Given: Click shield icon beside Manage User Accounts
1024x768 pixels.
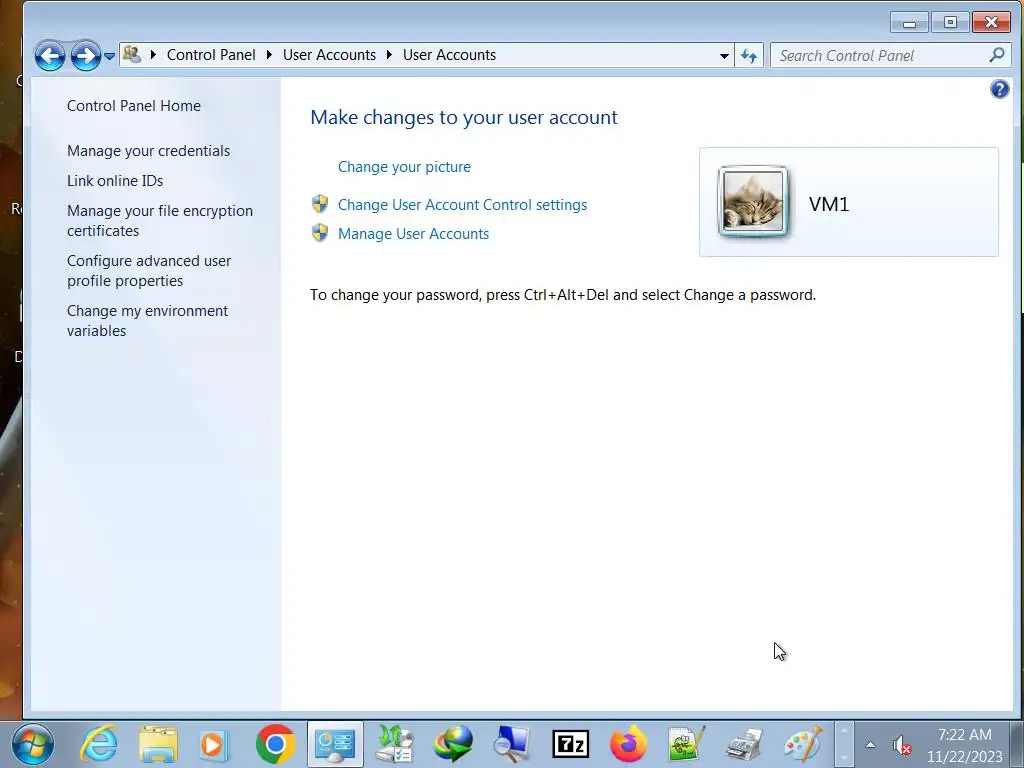Looking at the screenshot, I should coord(320,232).
